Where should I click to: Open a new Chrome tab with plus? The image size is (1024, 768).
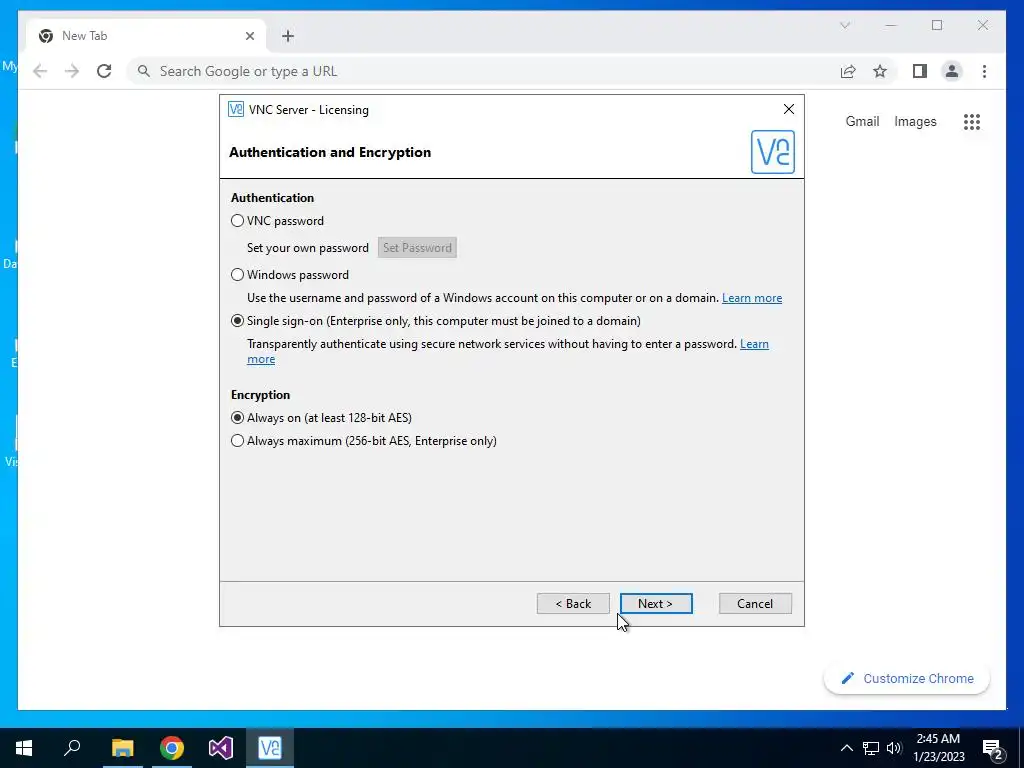click(x=288, y=36)
